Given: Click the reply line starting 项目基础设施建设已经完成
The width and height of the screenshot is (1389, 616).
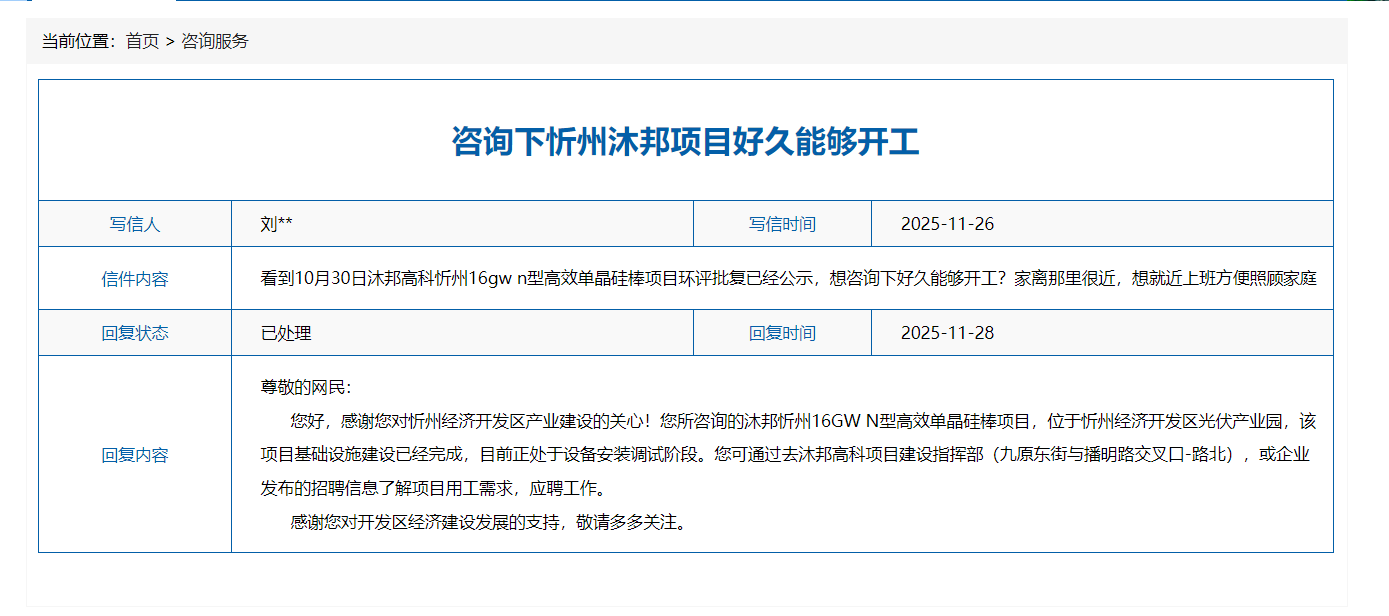Looking at the screenshot, I should coord(786,455).
